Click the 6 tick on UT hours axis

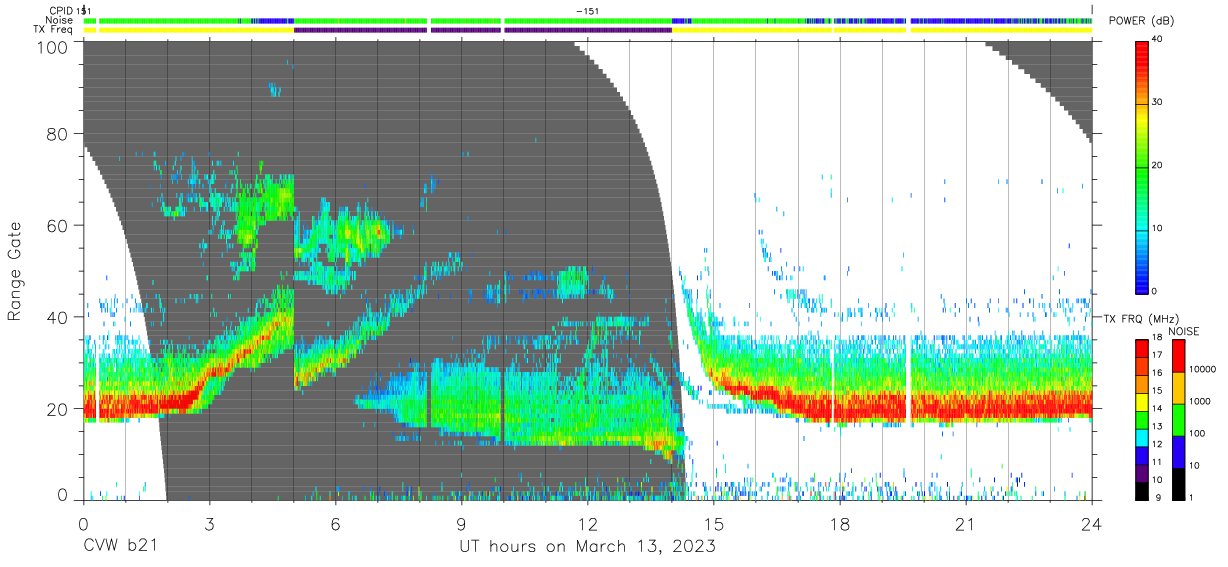tap(335, 524)
